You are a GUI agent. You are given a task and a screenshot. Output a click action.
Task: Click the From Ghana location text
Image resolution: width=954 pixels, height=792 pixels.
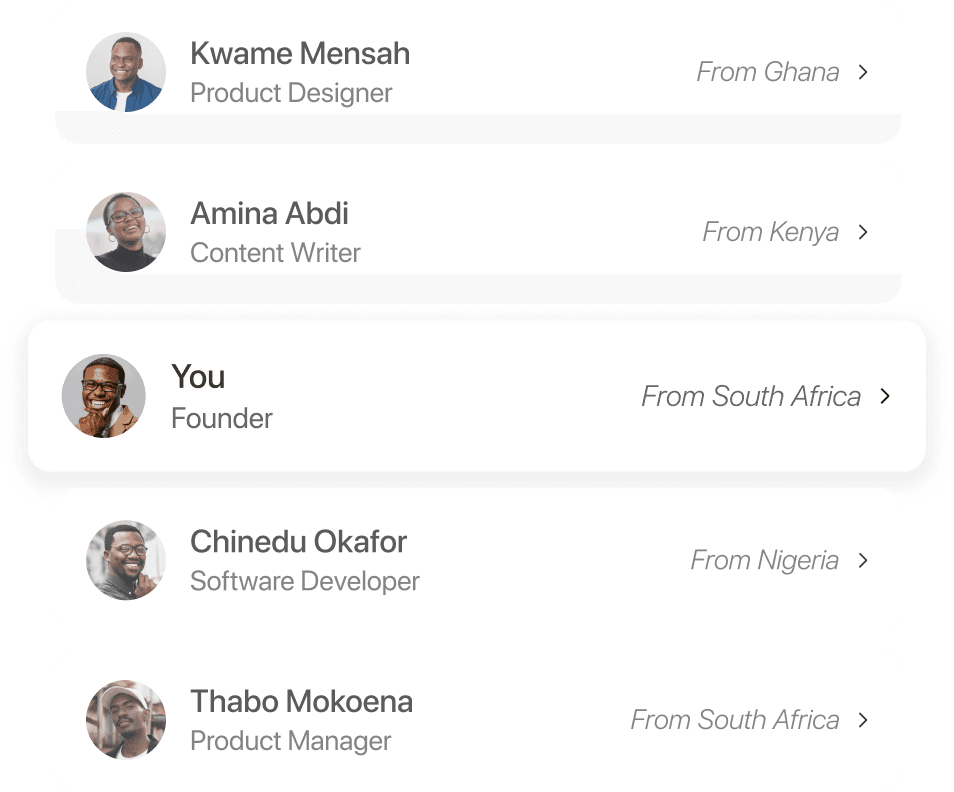766,72
